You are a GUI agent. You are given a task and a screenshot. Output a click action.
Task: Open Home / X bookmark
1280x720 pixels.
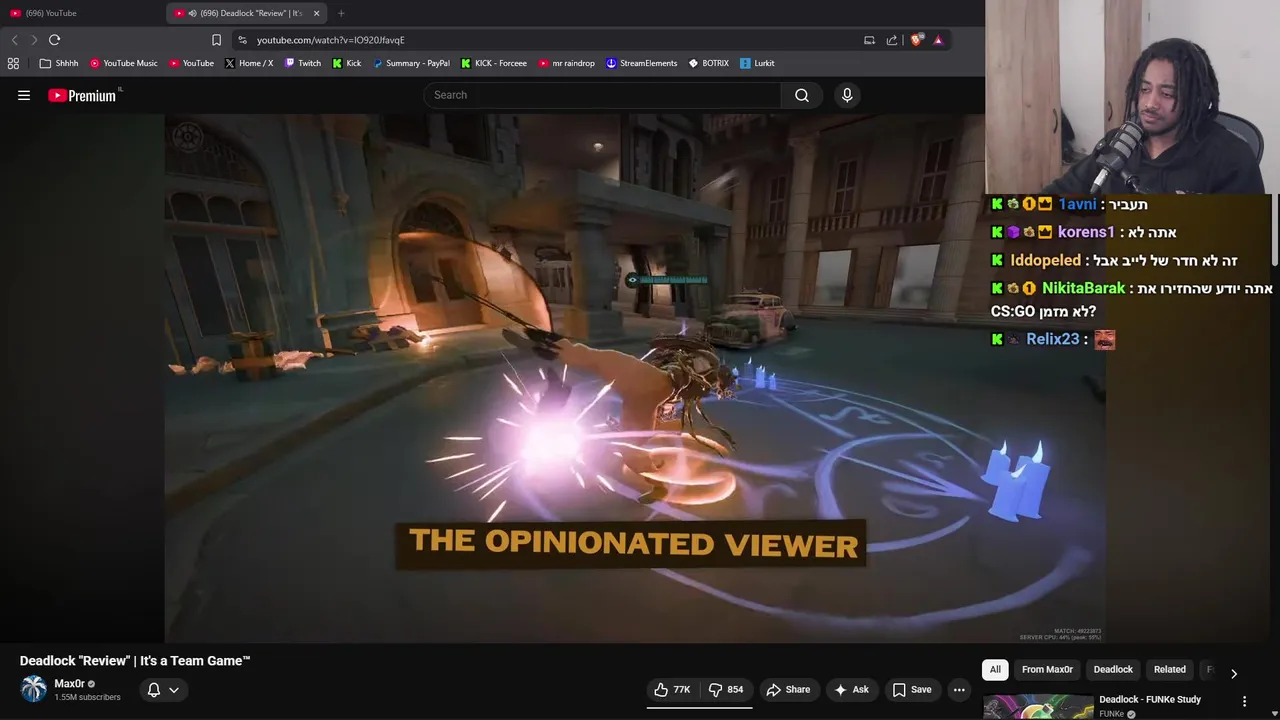[249, 63]
